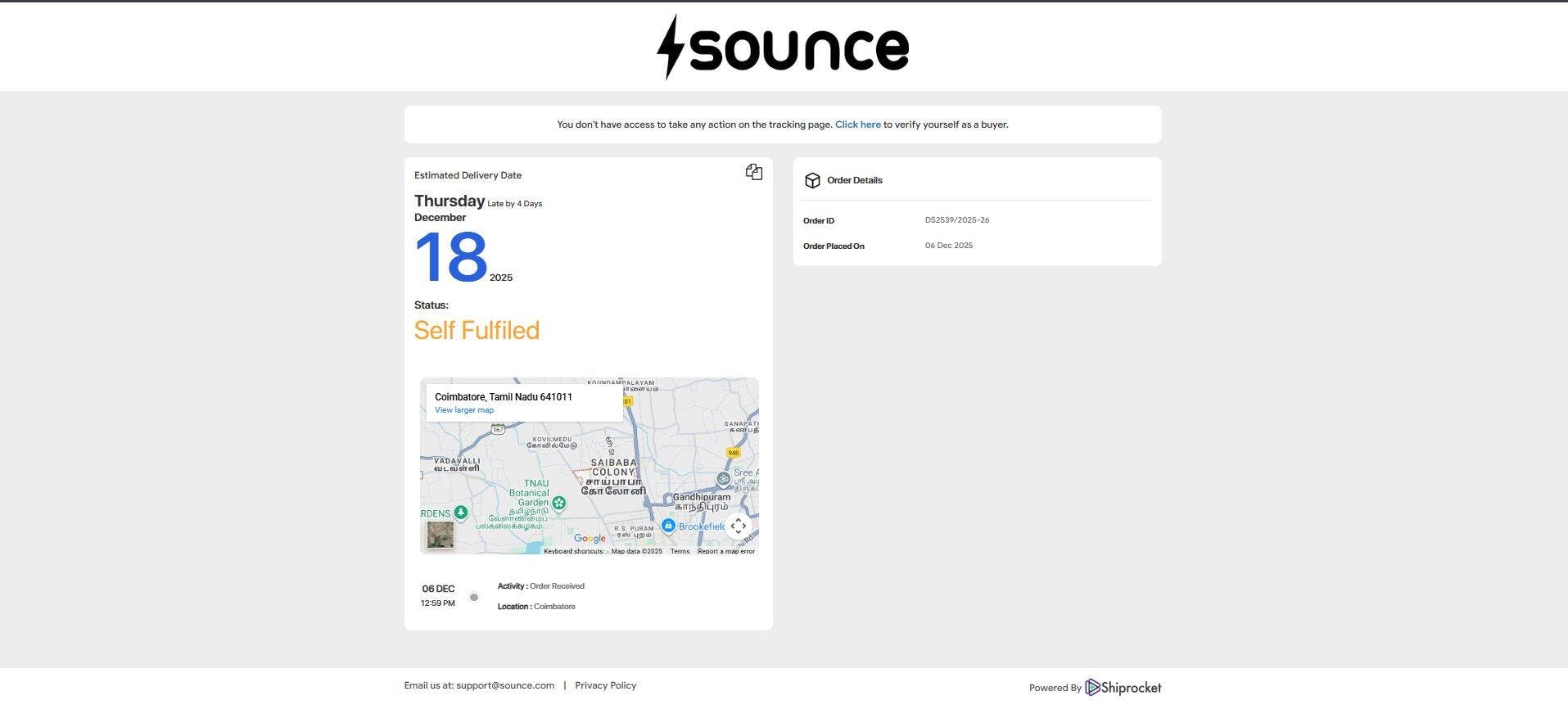Click the Order ID value DS2539/2025-26
This screenshot has height=705, width=1568.
coord(956,220)
